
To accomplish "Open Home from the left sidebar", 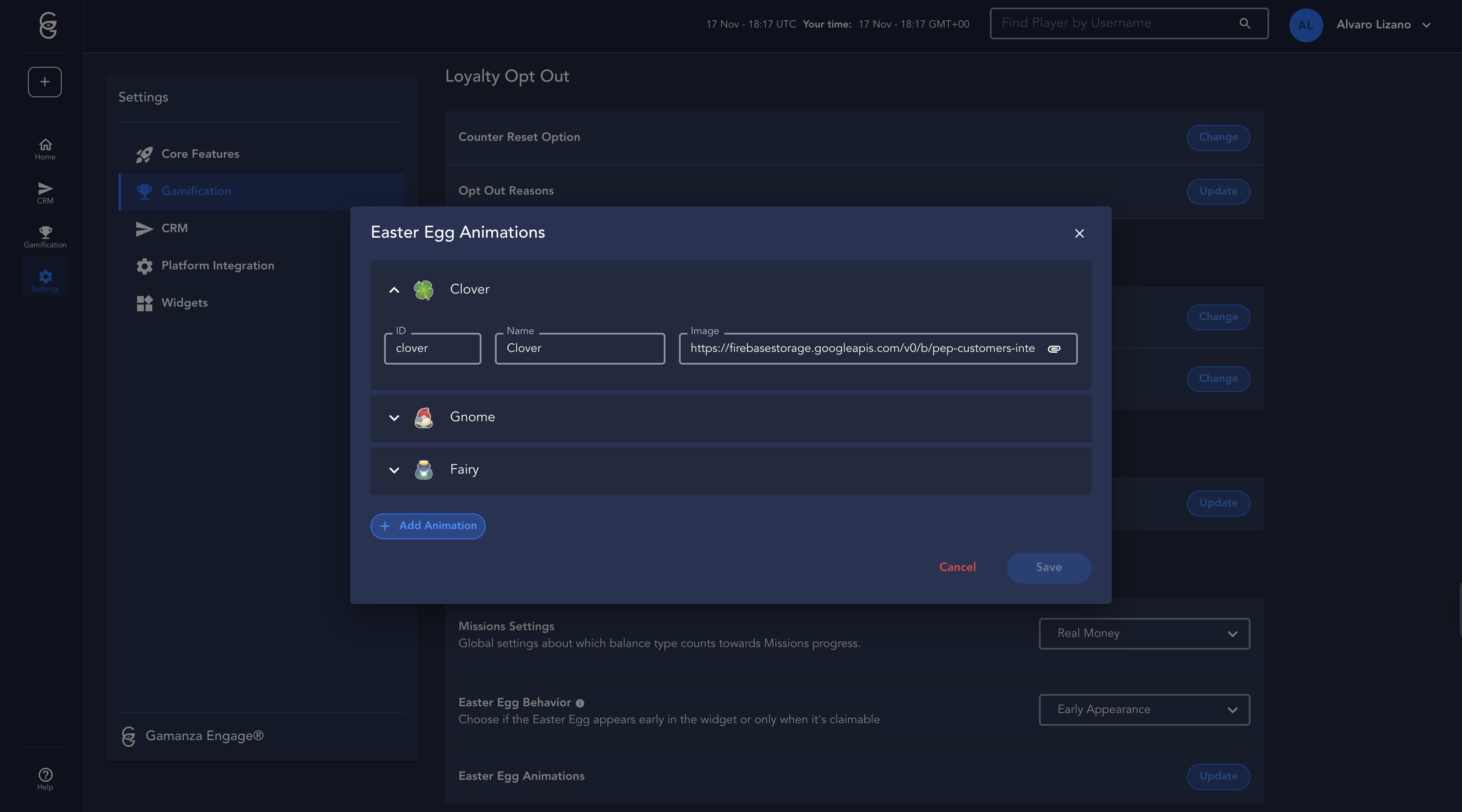I will [x=45, y=149].
